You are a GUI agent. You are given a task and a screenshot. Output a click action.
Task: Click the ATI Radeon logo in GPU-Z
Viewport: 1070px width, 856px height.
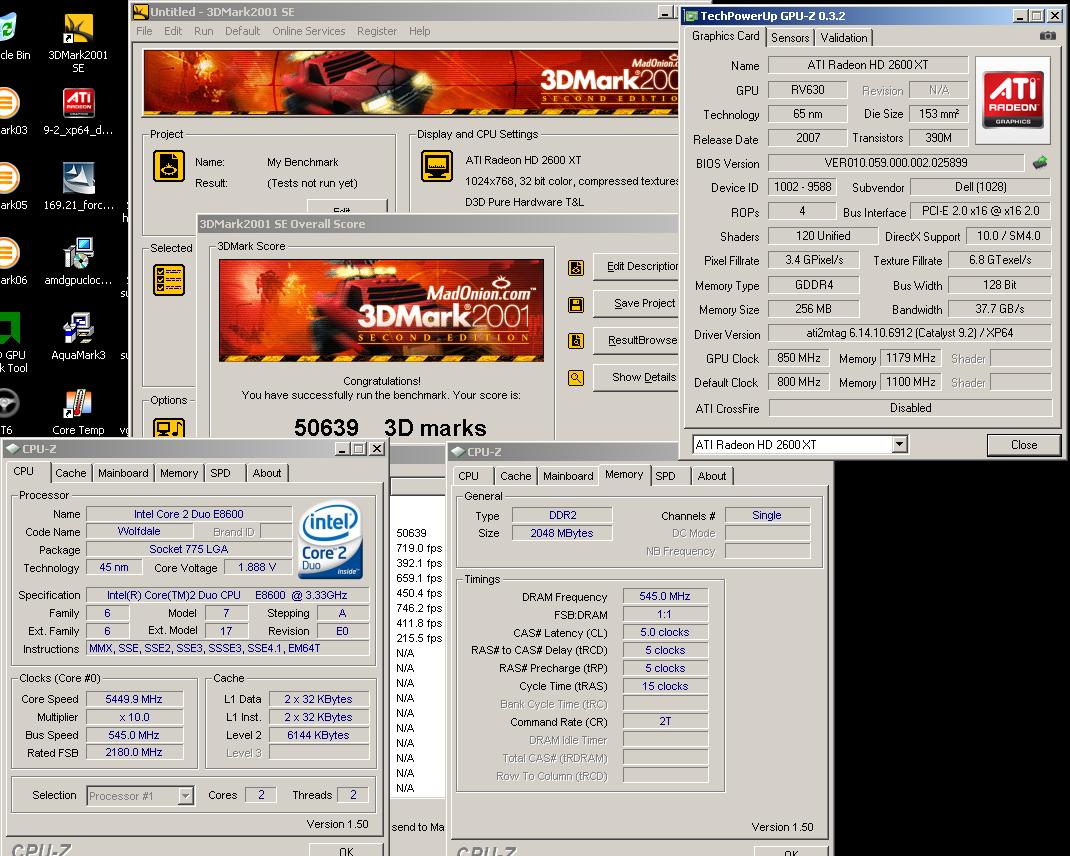coord(1013,100)
